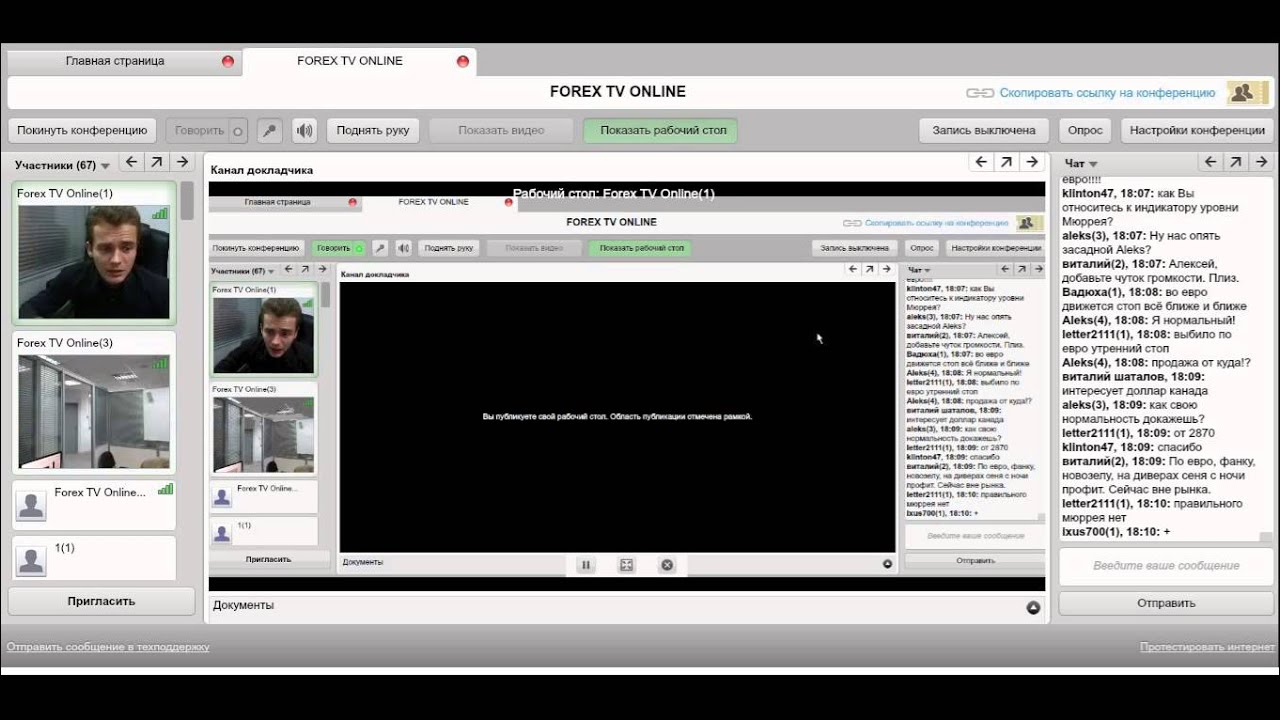Click left arrow of the Чат panel
Screen dimensions: 1280x720
tap(1210, 162)
